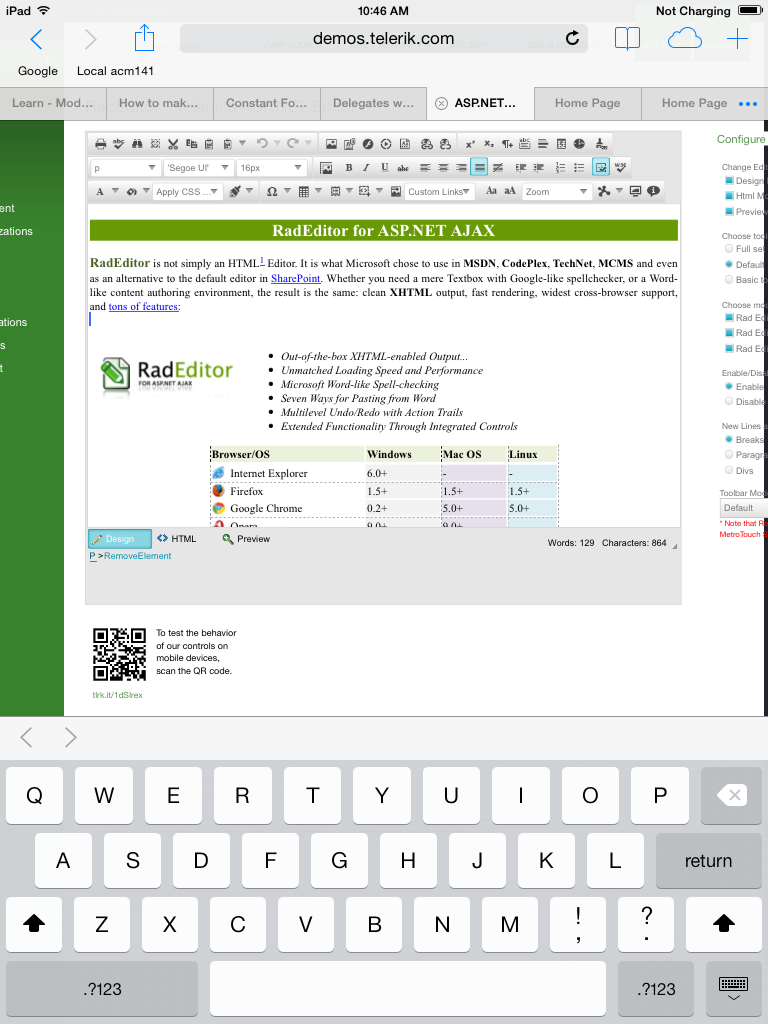Switch to the Preview editor mode tab
Image resolution: width=768 pixels, height=1024 pixels.
pyautogui.click(x=246, y=539)
